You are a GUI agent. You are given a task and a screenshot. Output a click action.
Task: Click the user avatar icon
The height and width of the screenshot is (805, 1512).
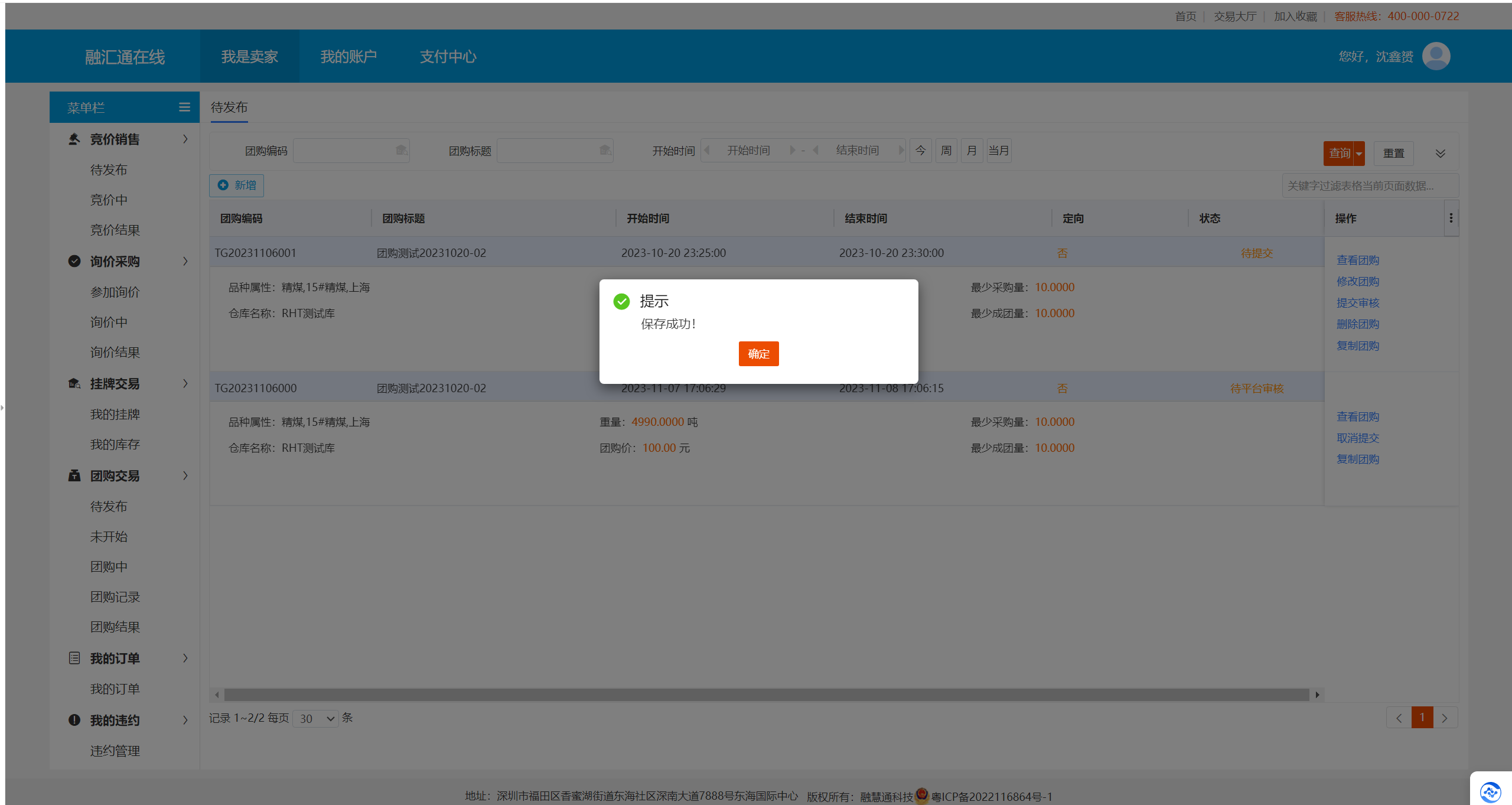point(1436,56)
